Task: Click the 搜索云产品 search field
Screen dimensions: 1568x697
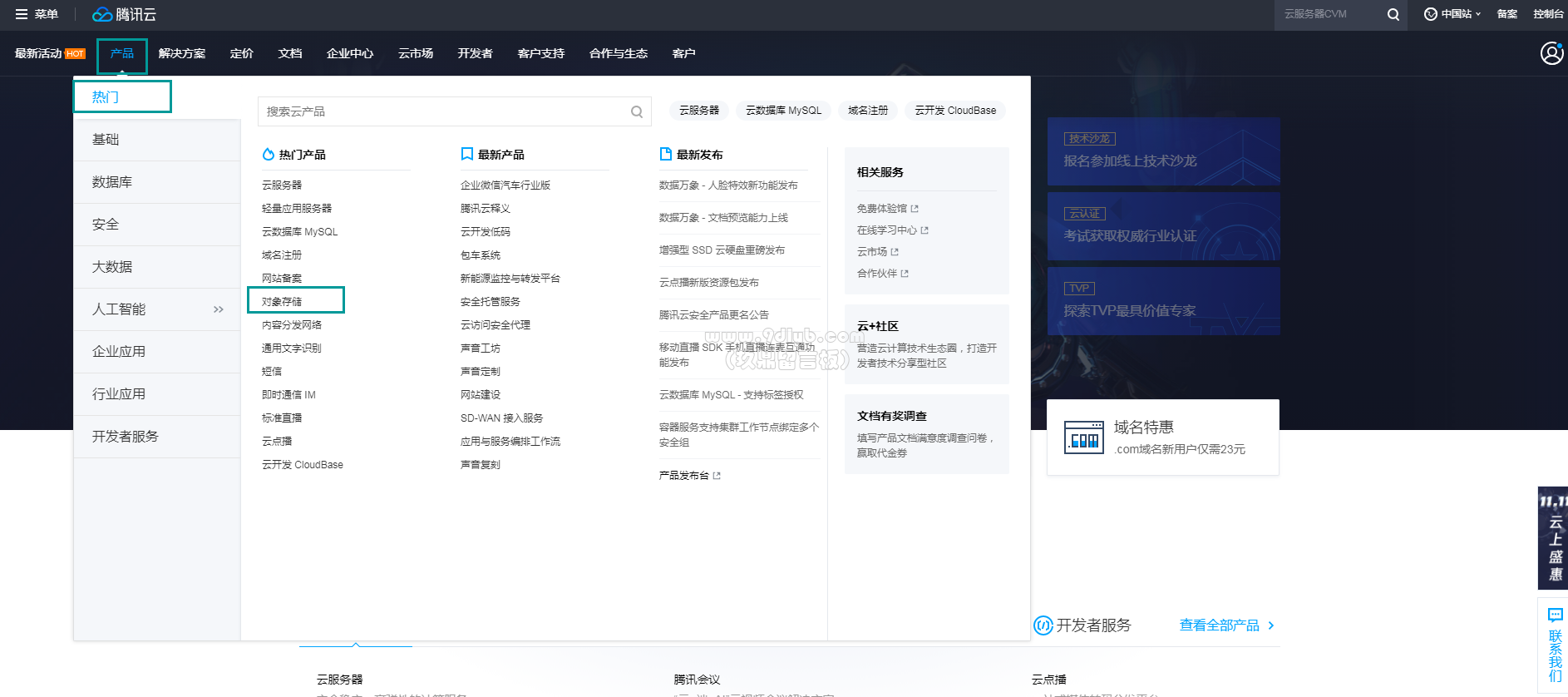Action: [x=445, y=111]
